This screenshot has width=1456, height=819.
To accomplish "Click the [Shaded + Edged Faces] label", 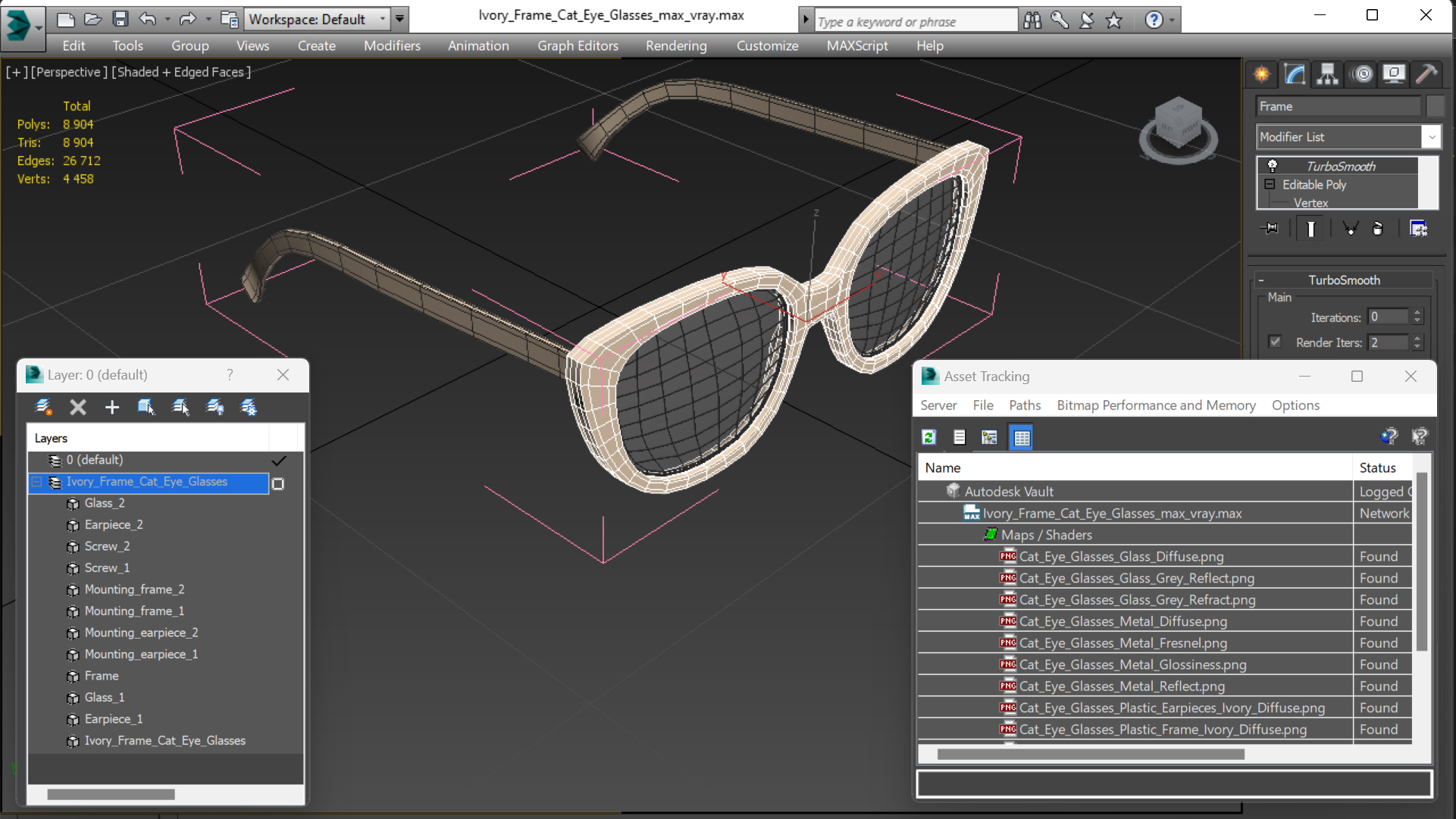I will click(181, 72).
